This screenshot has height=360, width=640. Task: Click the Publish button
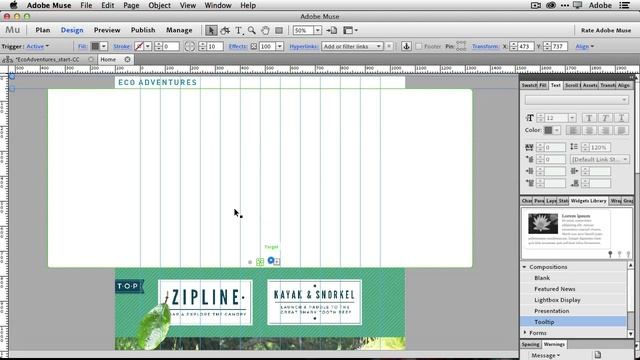[x=143, y=30]
